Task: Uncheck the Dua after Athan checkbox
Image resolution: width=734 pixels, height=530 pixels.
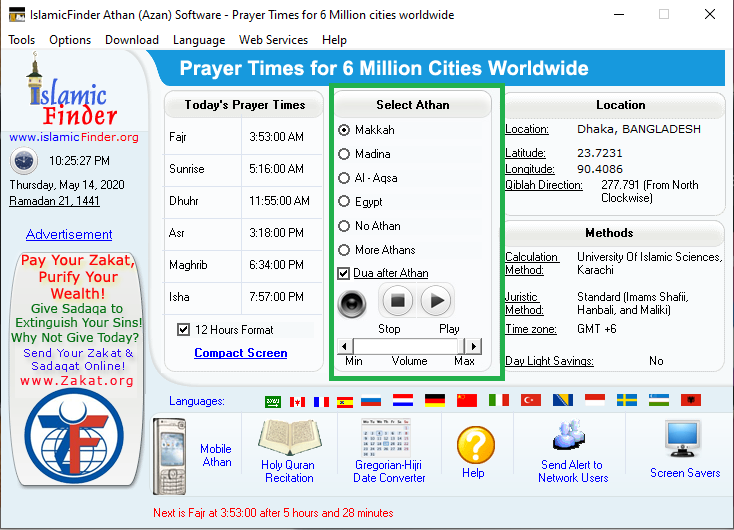Action: [x=344, y=273]
